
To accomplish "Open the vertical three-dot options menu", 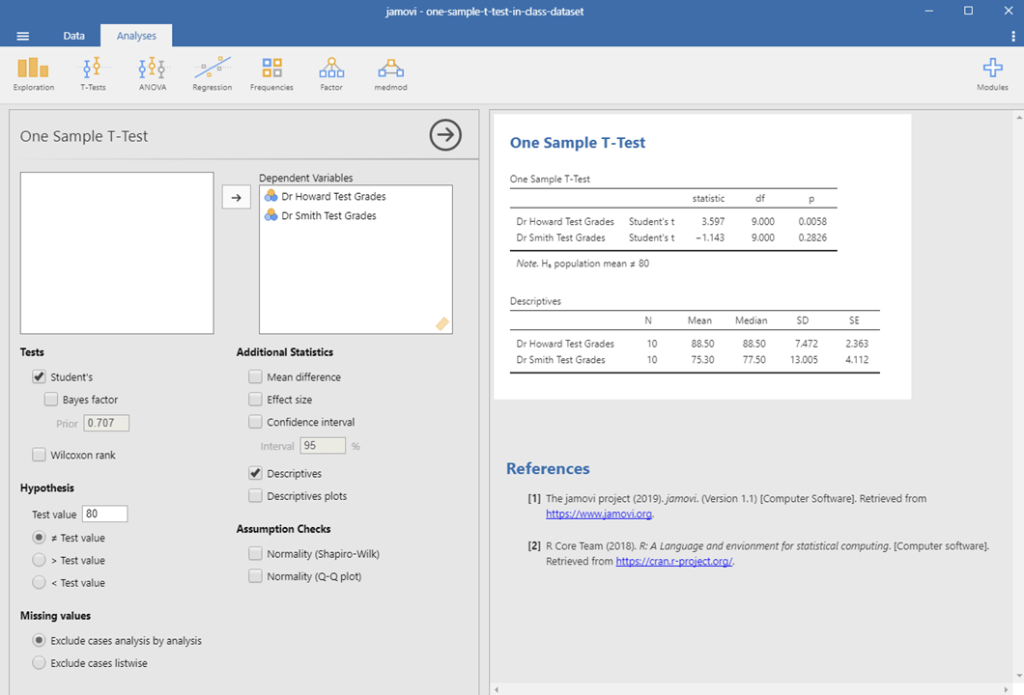I will tap(1013, 37).
